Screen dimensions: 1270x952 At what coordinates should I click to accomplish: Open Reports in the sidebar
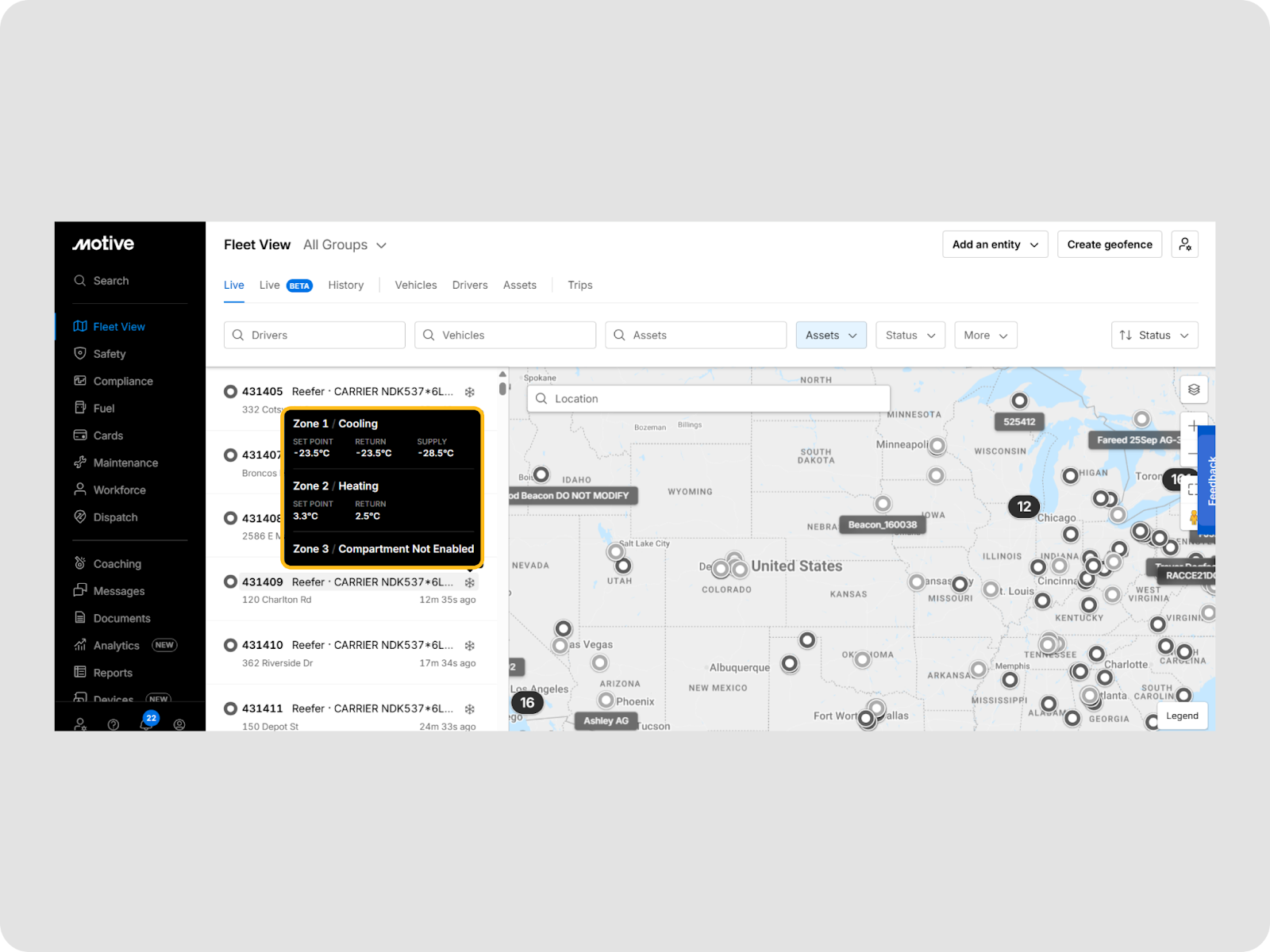(x=113, y=673)
